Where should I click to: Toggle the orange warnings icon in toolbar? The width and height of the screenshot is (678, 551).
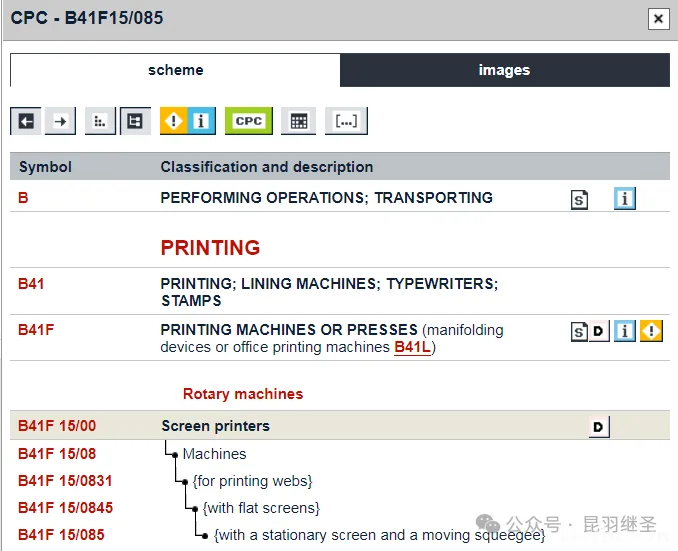tap(174, 121)
